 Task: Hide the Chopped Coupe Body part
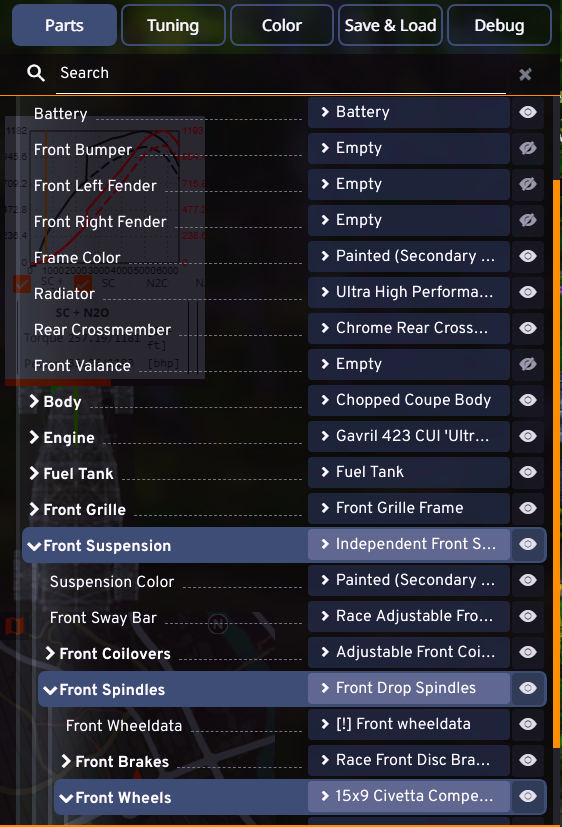point(528,400)
